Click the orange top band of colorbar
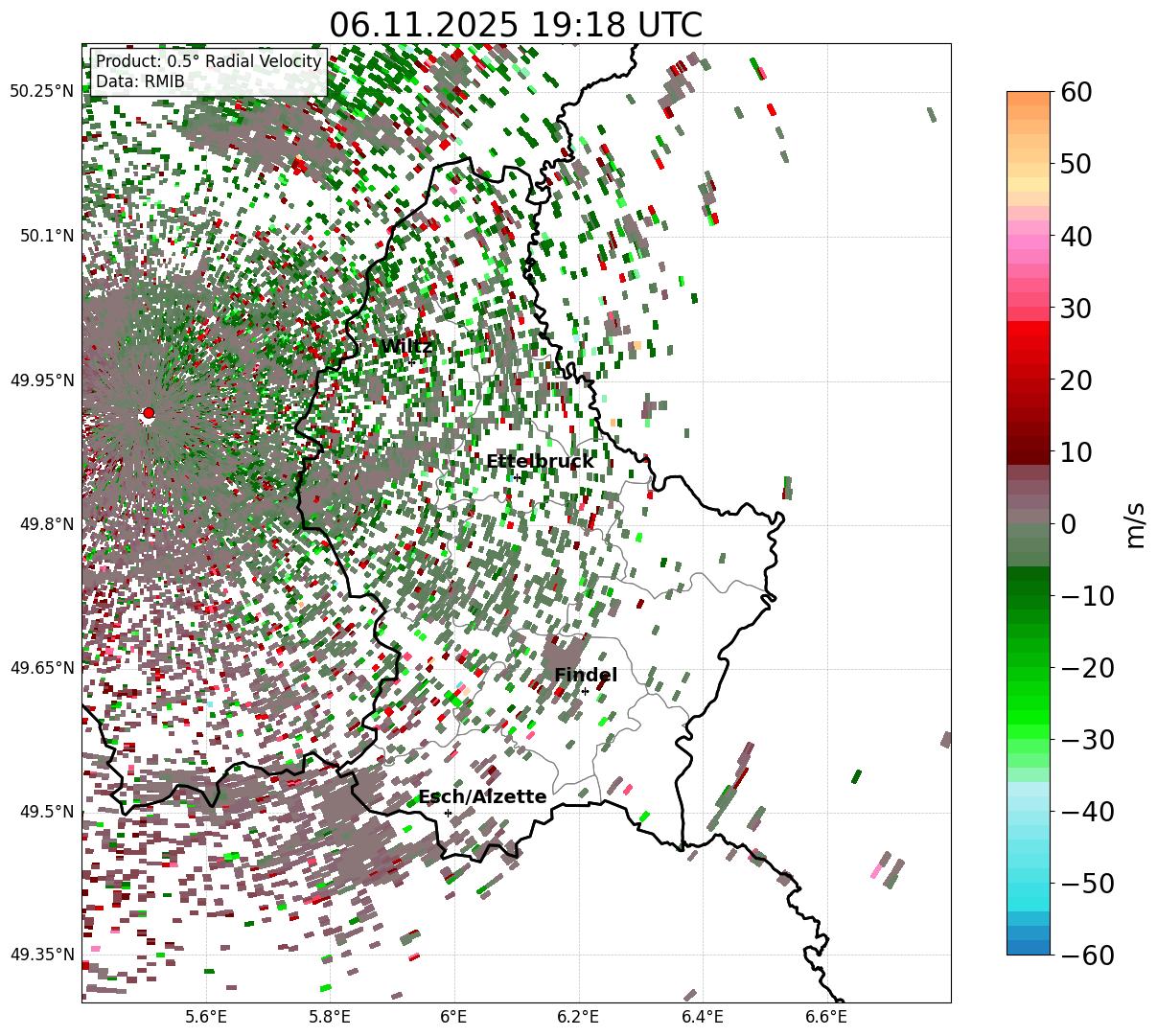The width and height of the screenshot is (1157, 1036). click(x=1029, y=99)
